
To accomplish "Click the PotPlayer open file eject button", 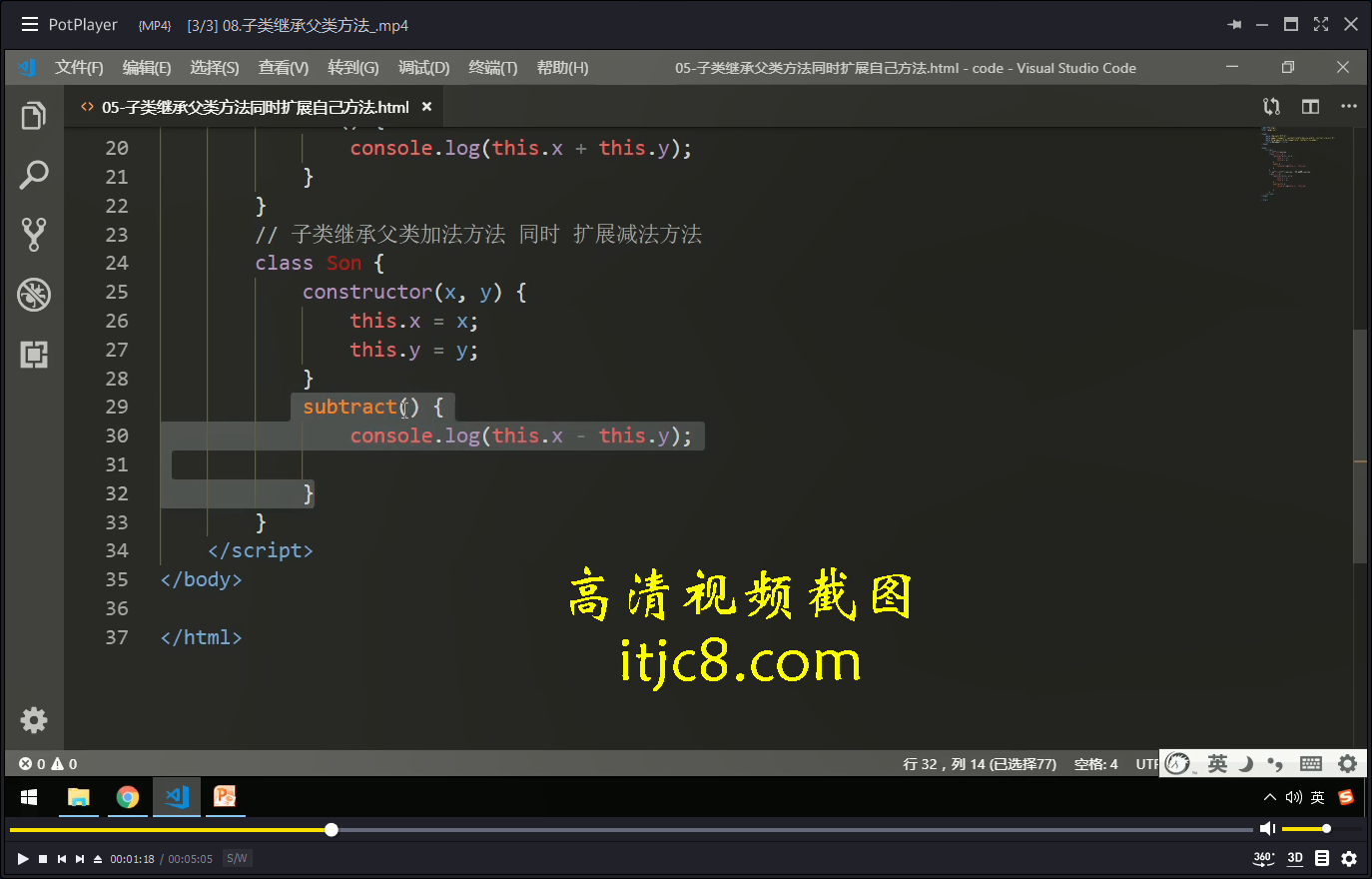I will pos(98,859).
